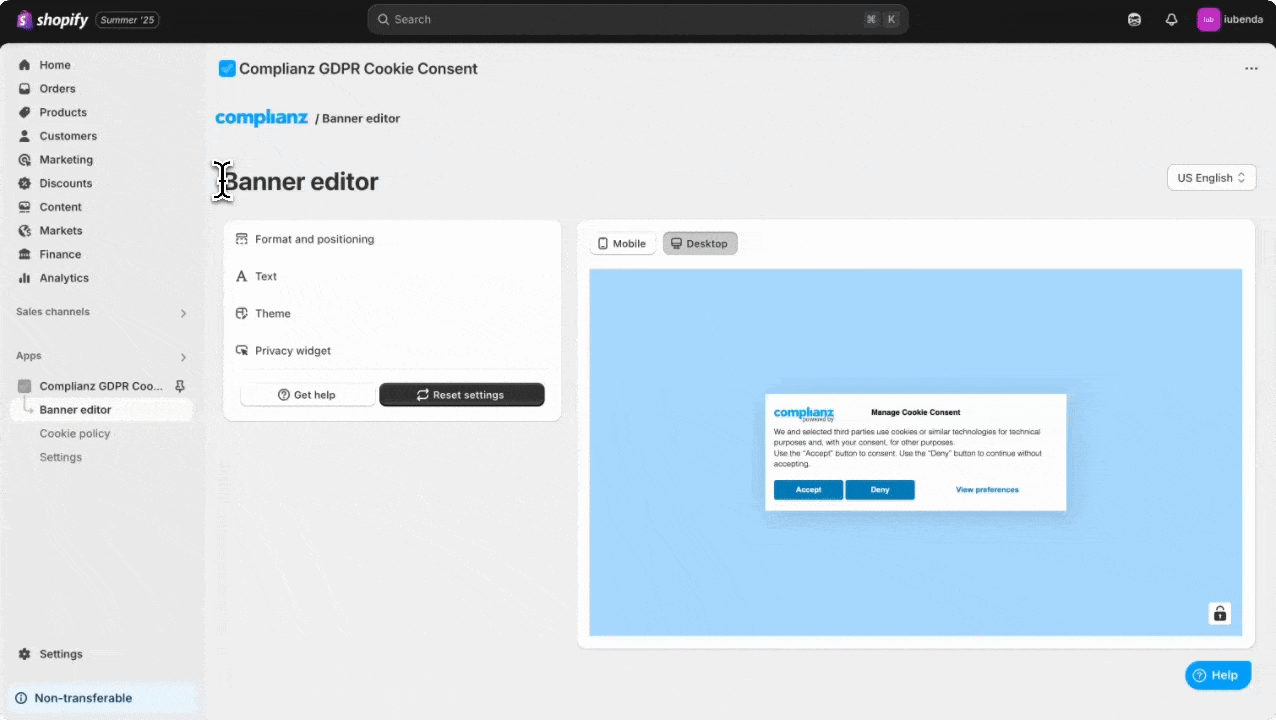Open the blue Help chat button

pyautogui.click(x=1217, y=676)
